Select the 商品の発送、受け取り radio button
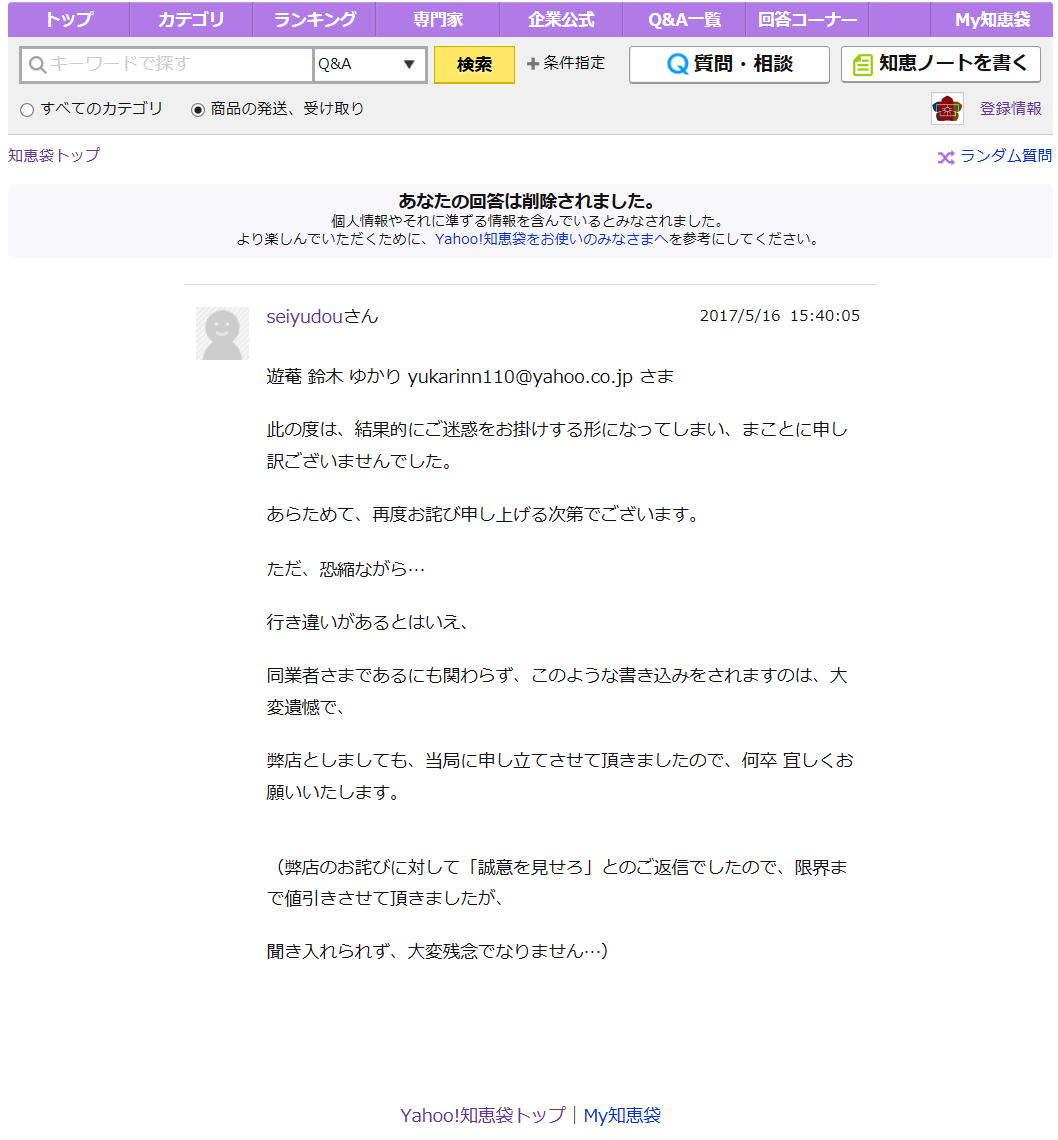The image size is (1058, 1140). click(x=198, y=110)
